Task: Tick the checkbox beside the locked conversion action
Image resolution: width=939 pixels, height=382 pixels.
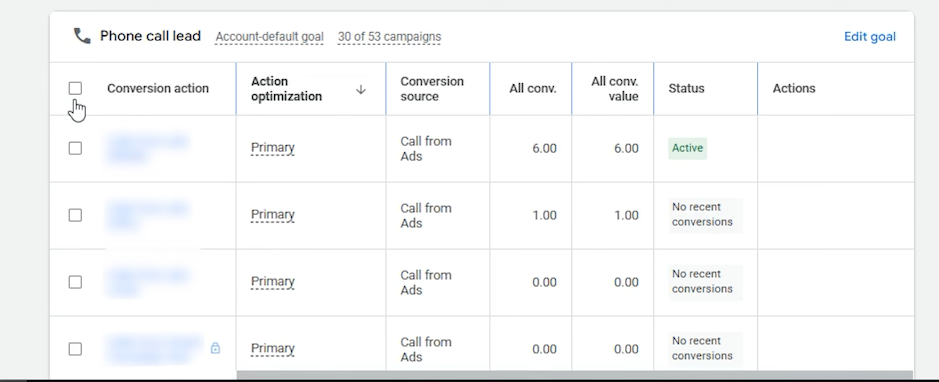Action: click(x=75, y=348)
